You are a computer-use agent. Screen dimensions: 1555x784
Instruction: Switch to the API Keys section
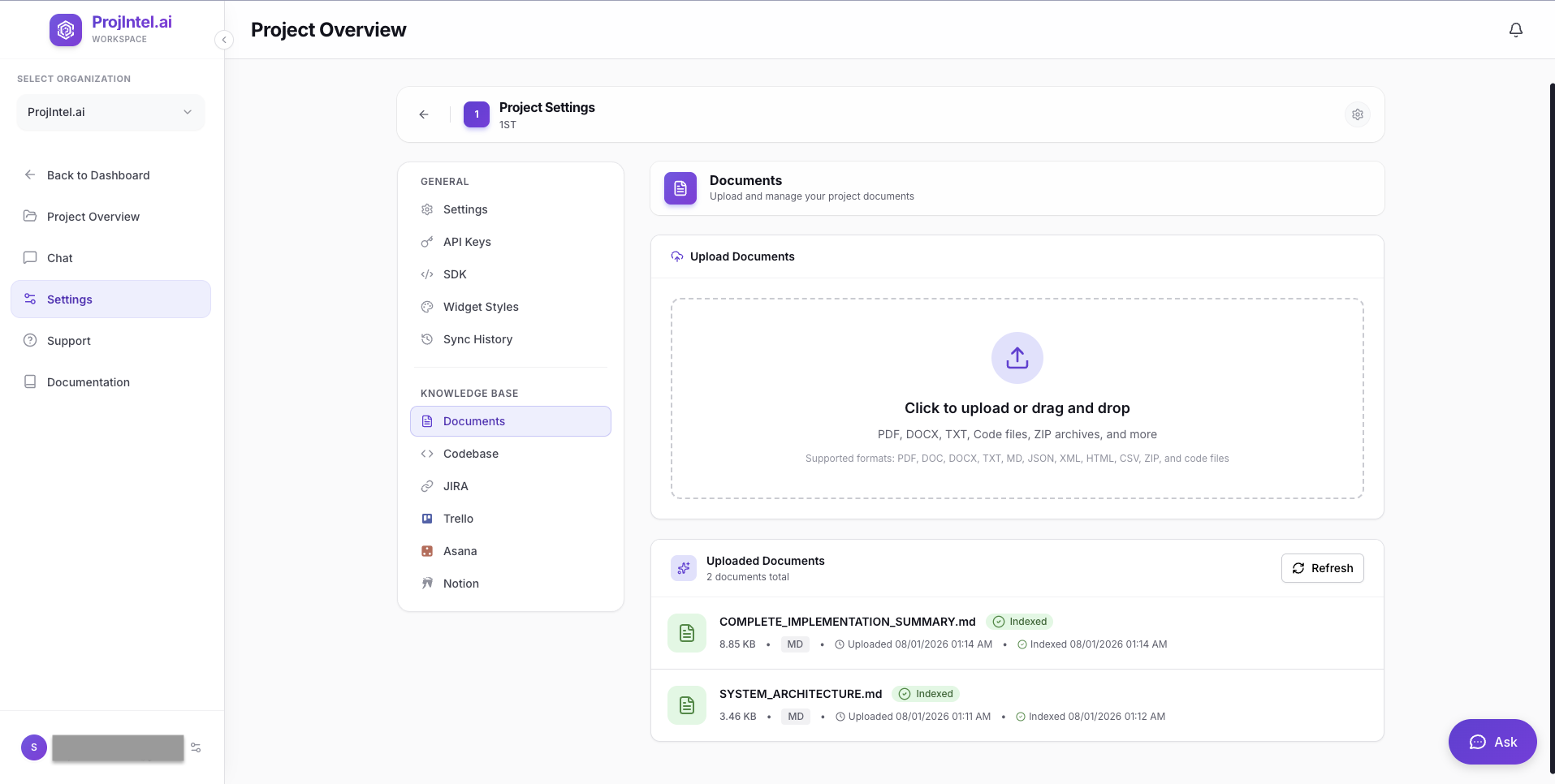(467, 241)
